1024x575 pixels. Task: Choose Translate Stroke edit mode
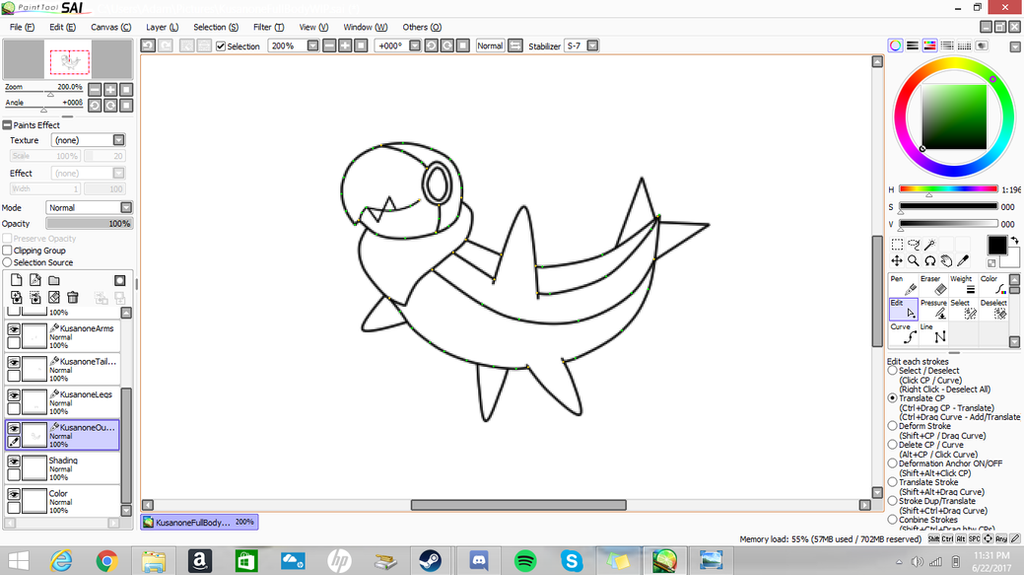[x=893, y=482]
